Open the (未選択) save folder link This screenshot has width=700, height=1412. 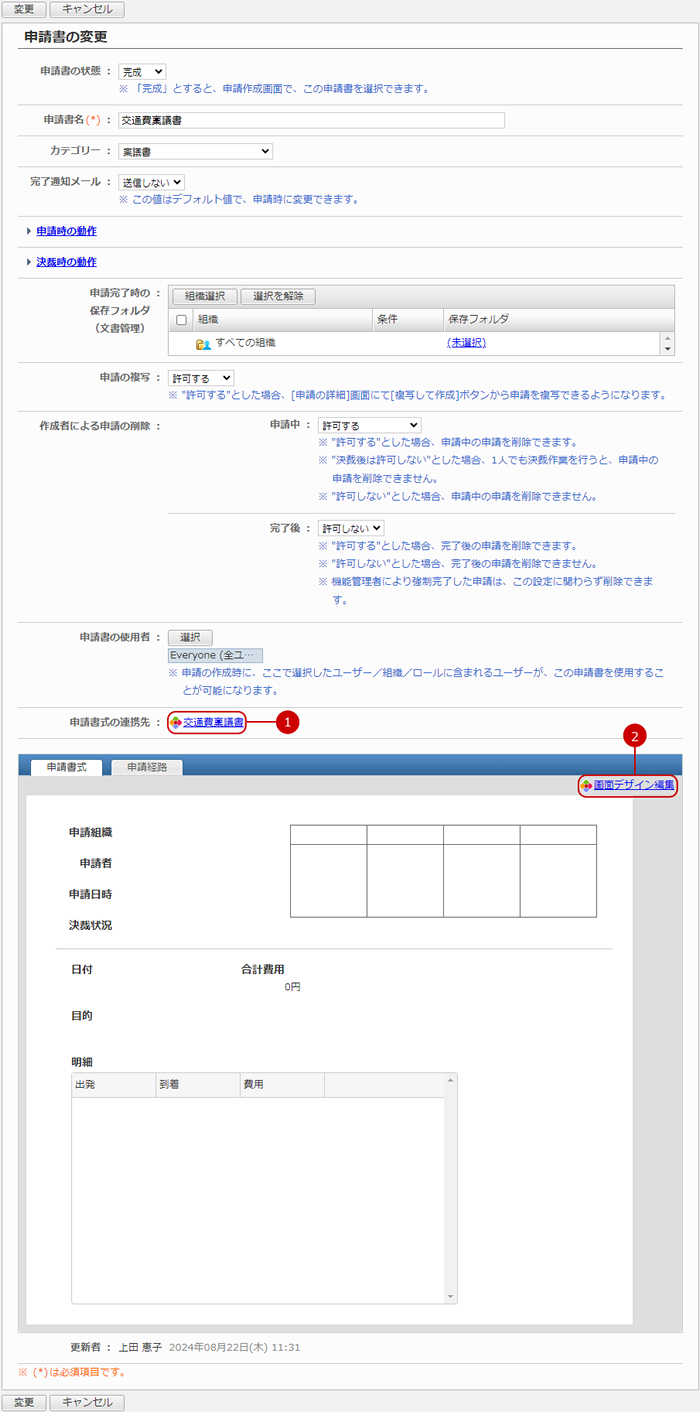pyautogui.click(x=466, y=342)
